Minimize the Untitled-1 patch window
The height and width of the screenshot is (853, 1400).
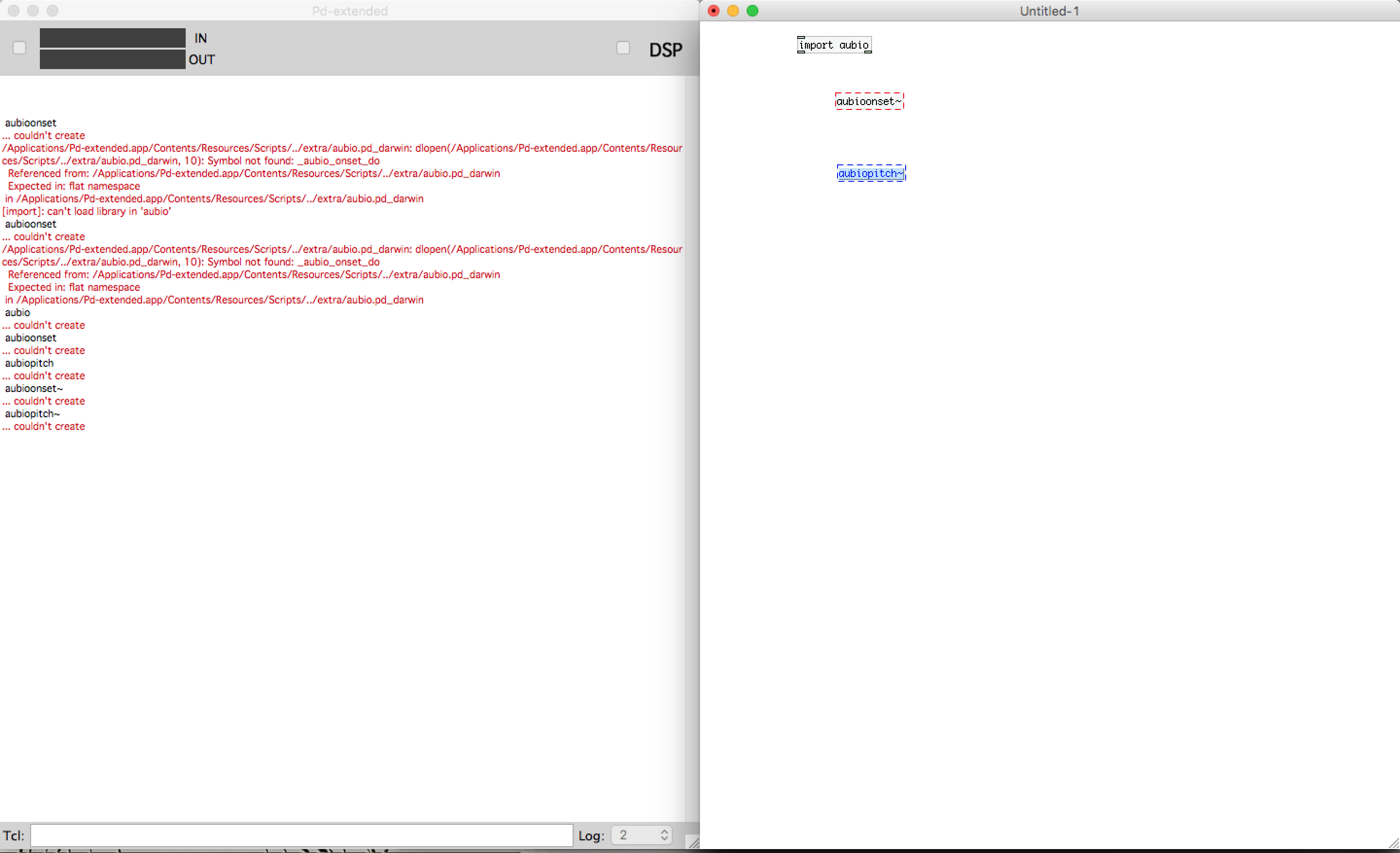[733, 11]
